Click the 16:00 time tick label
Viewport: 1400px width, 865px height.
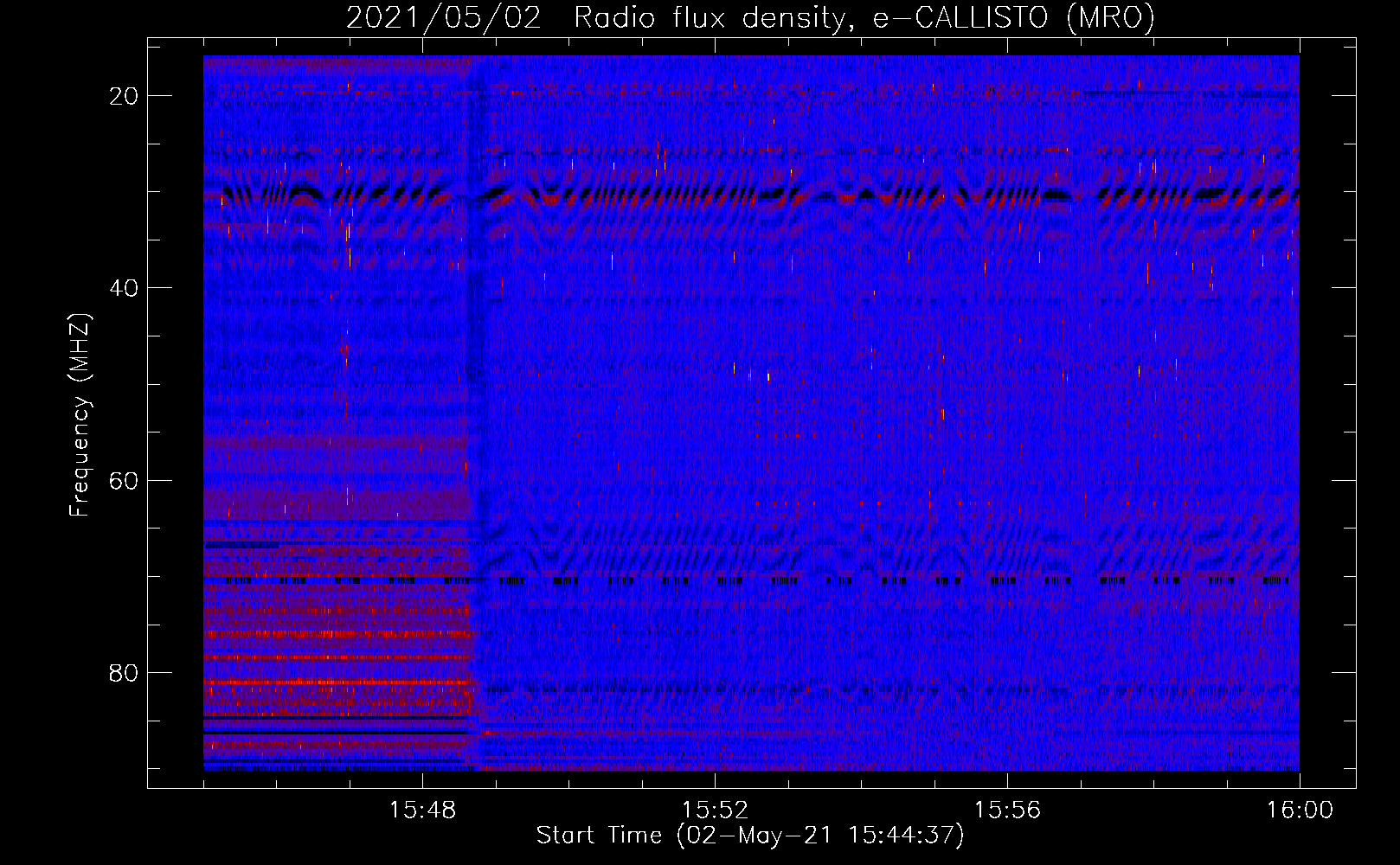pos(1300,811)
